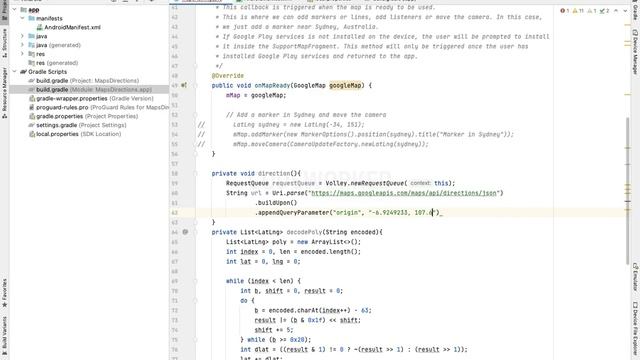Click the override gutter icon beside onMapReady
This screenshot has width=640, height=360.
coord(184,85)
